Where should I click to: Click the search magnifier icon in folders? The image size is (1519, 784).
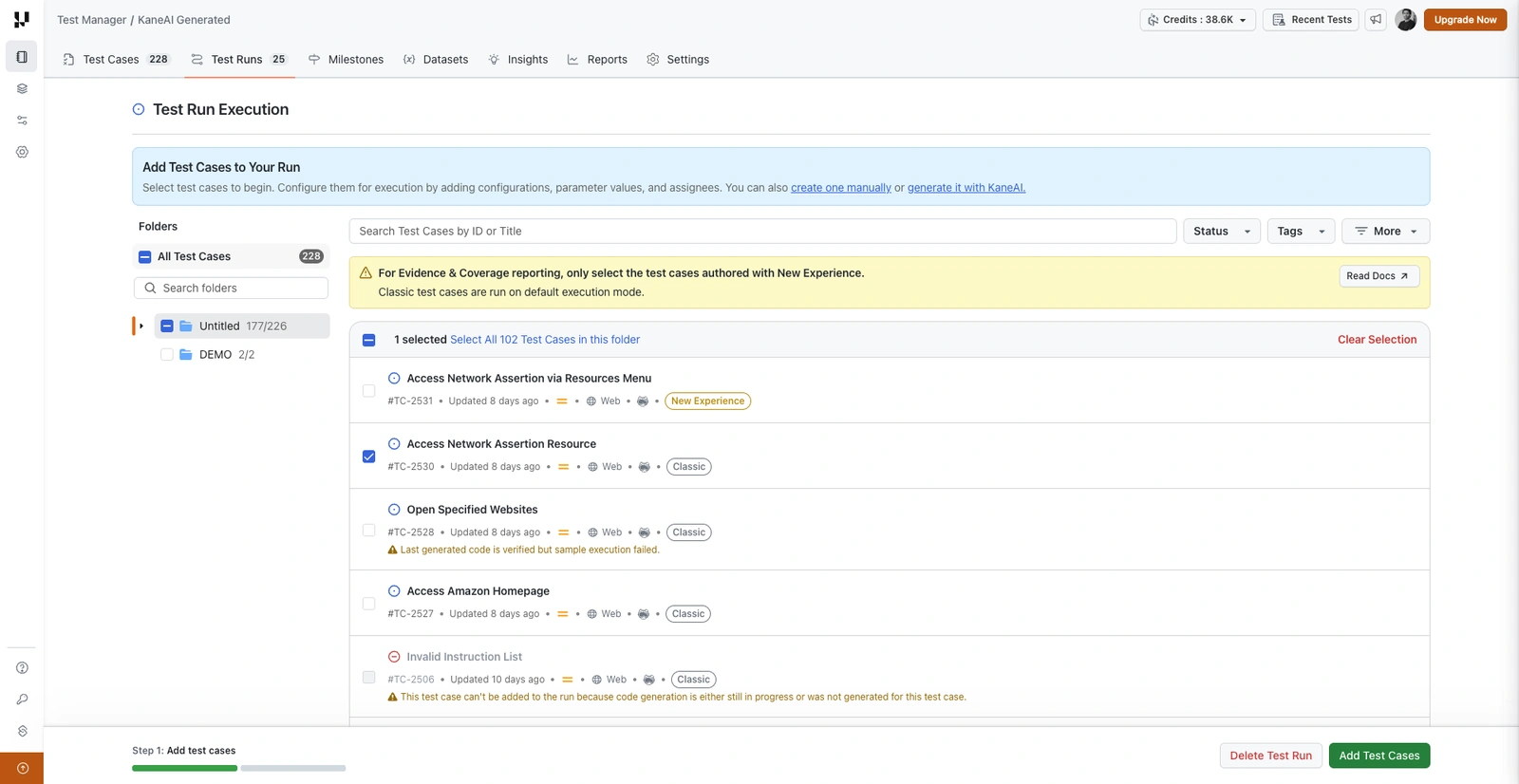(150, 288)
